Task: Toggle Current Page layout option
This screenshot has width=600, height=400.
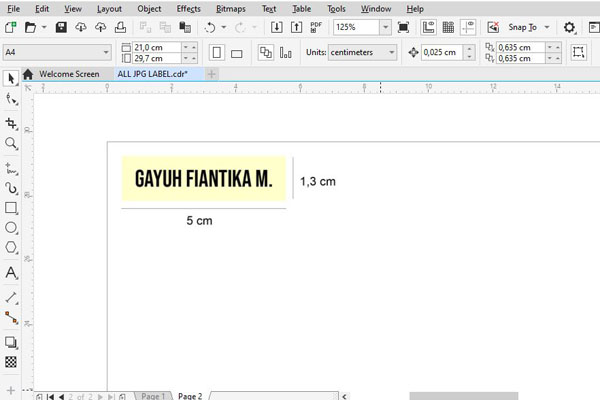Action: click(285, 52)
